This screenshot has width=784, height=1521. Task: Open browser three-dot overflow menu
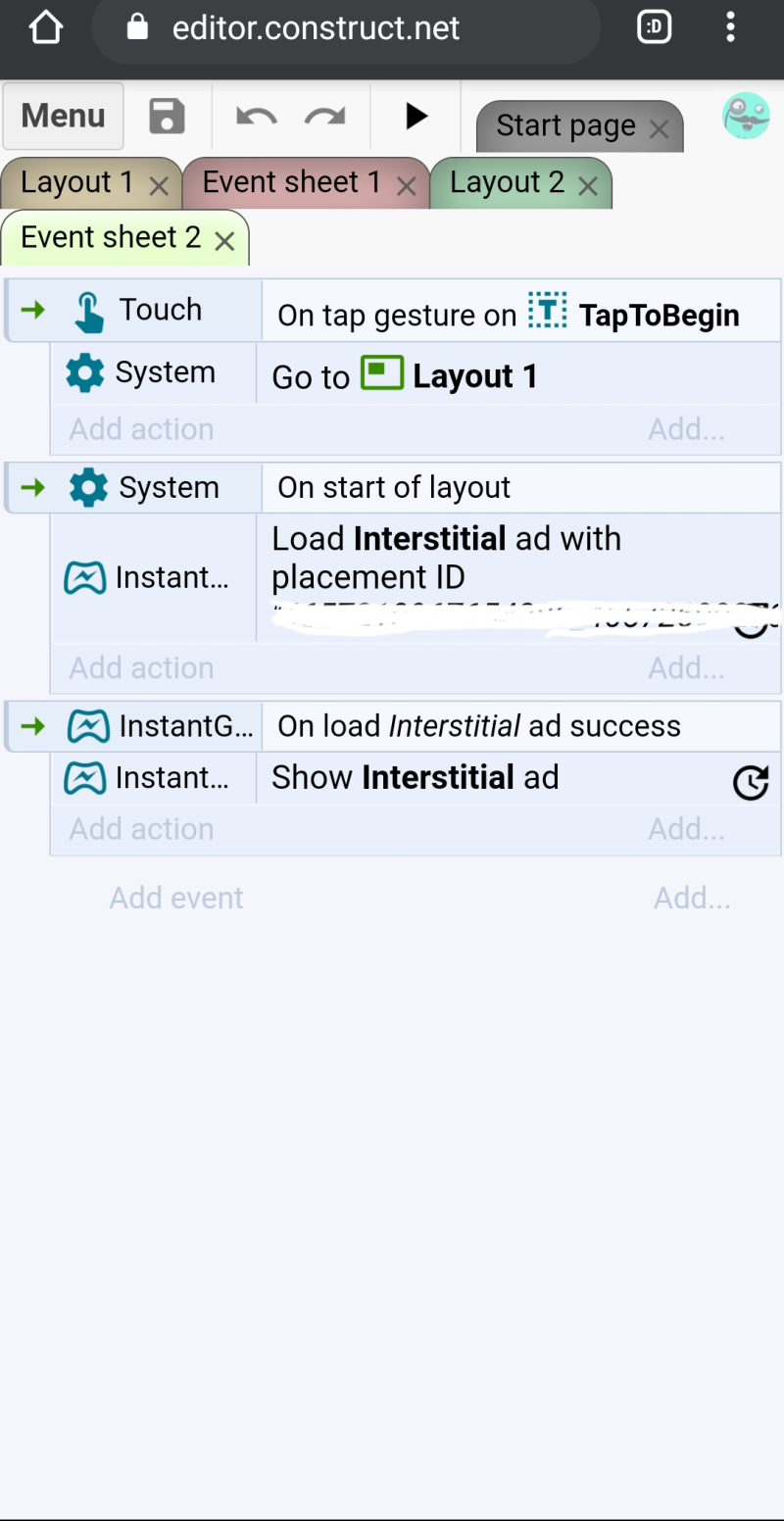pyautogui.click(x=730, y=27)
